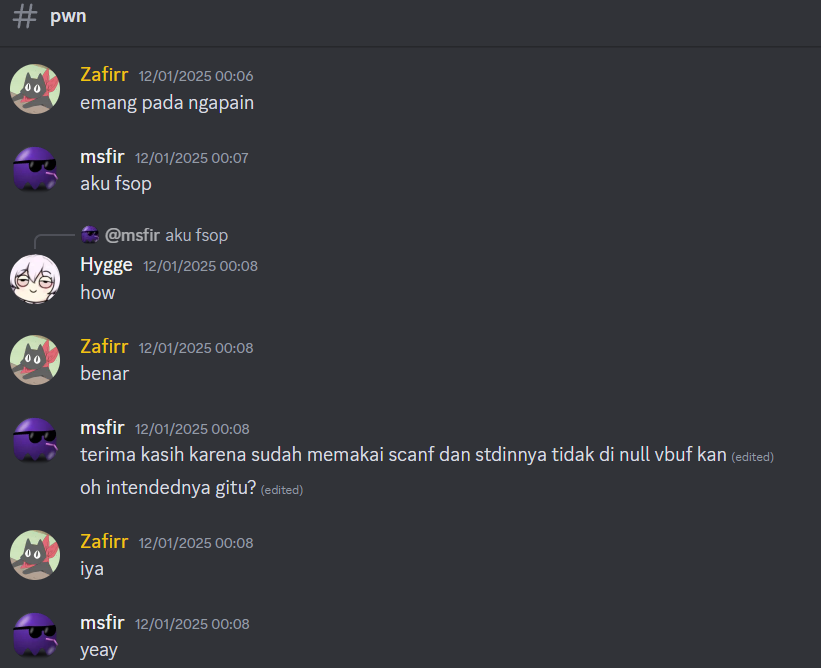Click Zafirr's avatar next to 'iya'

tap(35, 555)
